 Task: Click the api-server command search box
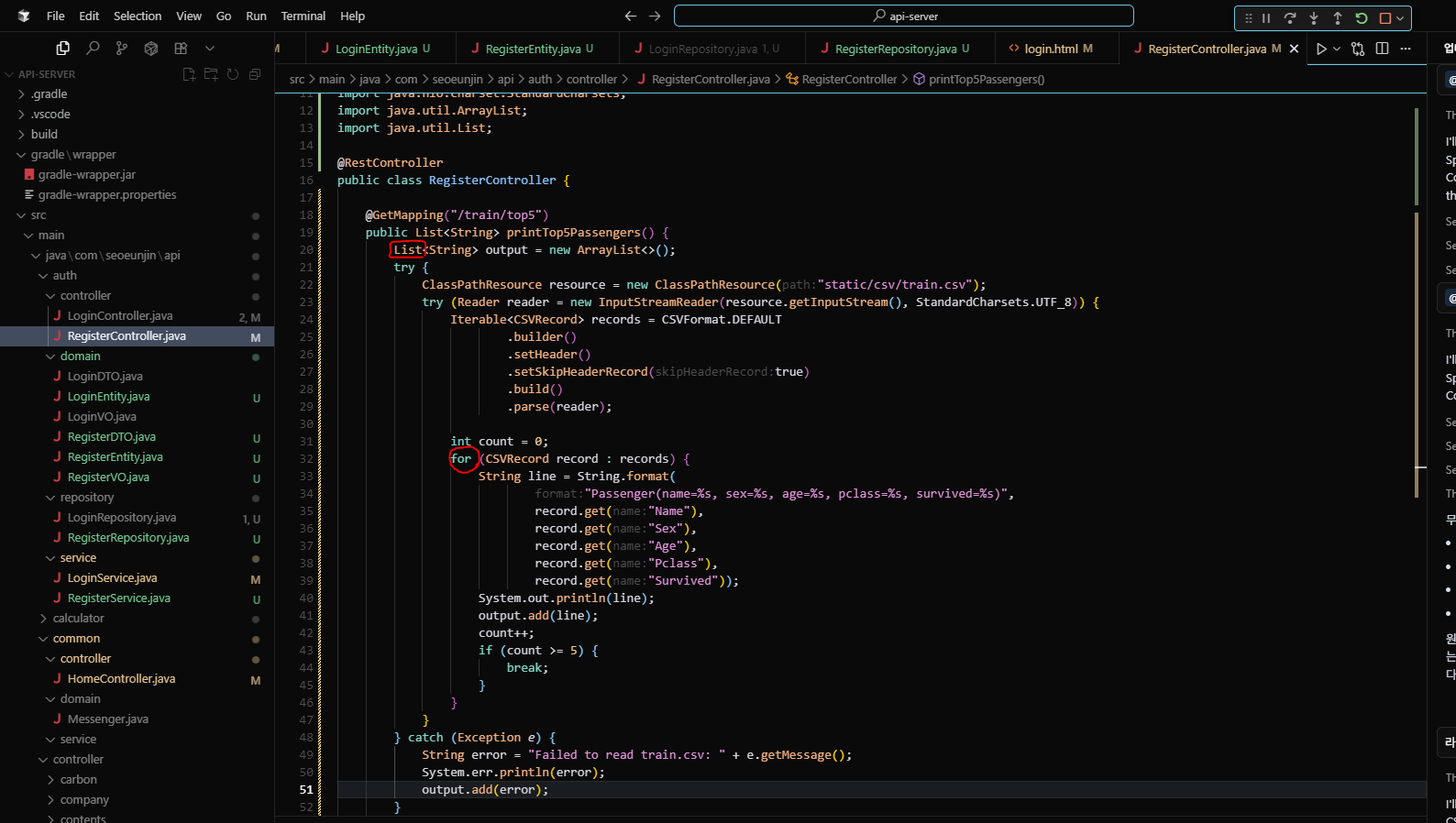[x=904, y=16]
